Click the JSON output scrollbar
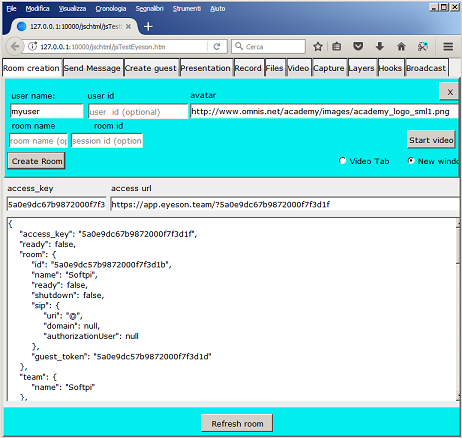 pos(458,309)
